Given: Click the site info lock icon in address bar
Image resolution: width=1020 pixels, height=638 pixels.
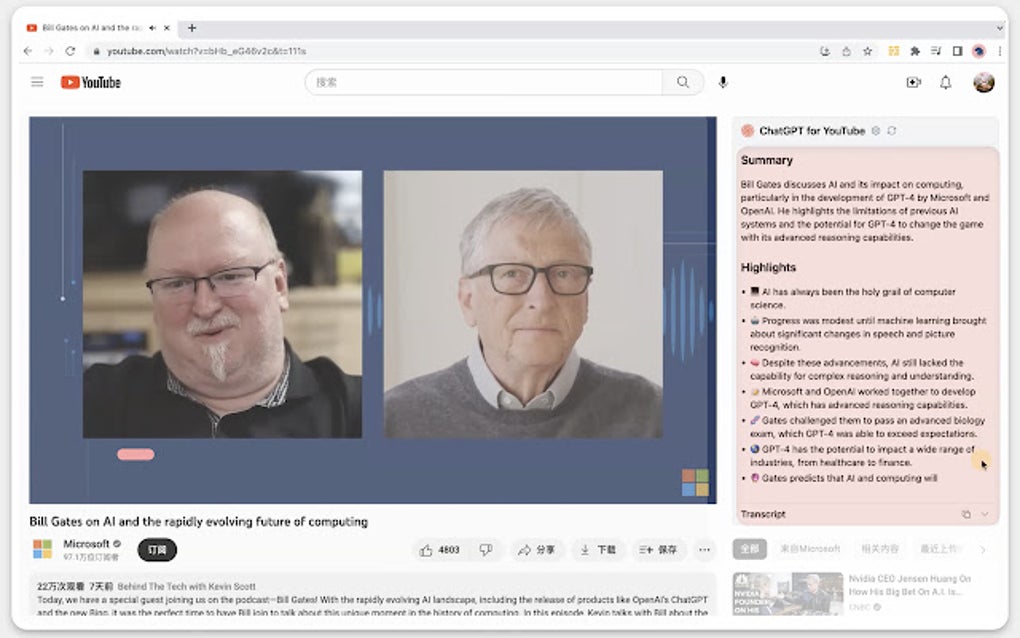Looking at the screenshot, I should tap(96, 51).
